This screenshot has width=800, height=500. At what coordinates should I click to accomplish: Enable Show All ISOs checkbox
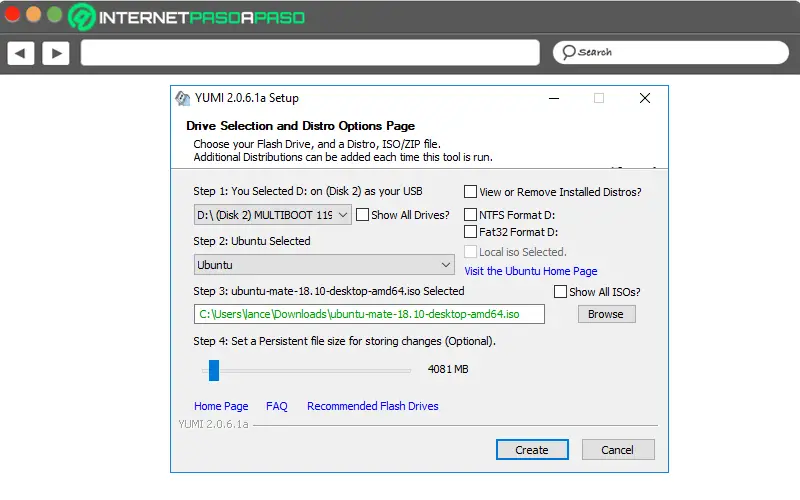[560, 291]
